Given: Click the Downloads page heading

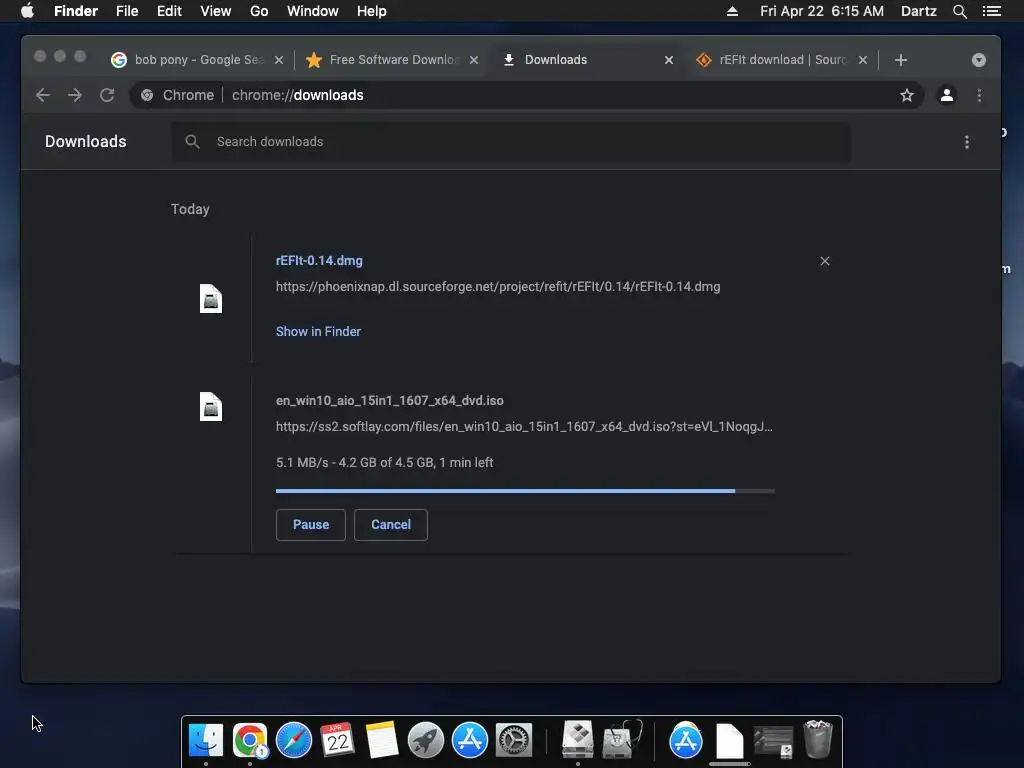Looking at the screenshot, I should [86, 142].
